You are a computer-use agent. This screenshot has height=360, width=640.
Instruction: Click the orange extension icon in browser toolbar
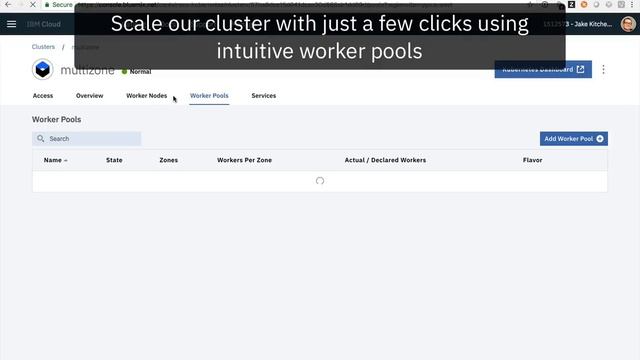click(584, 4)
